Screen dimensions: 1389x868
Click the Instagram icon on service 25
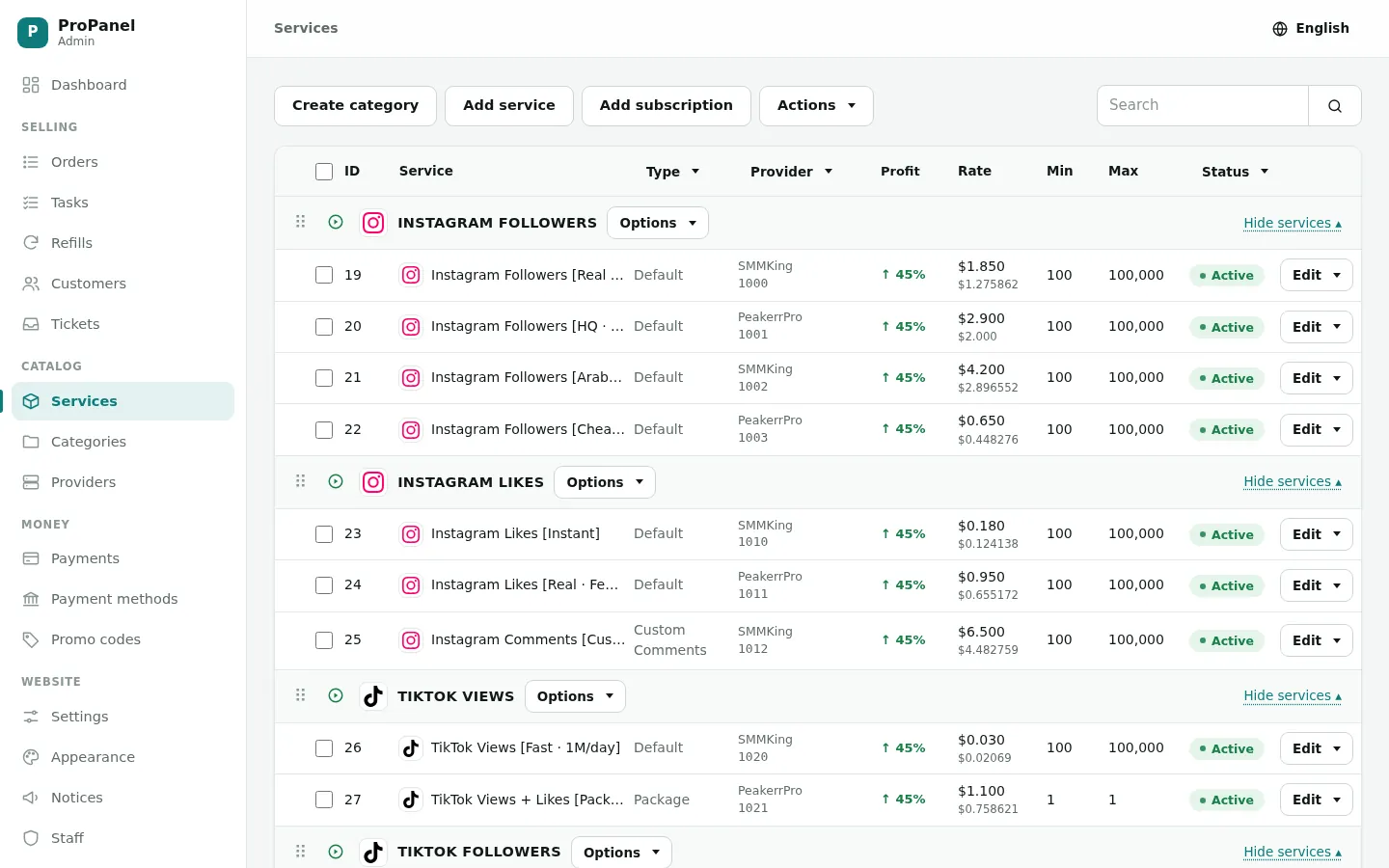(411, 640)
